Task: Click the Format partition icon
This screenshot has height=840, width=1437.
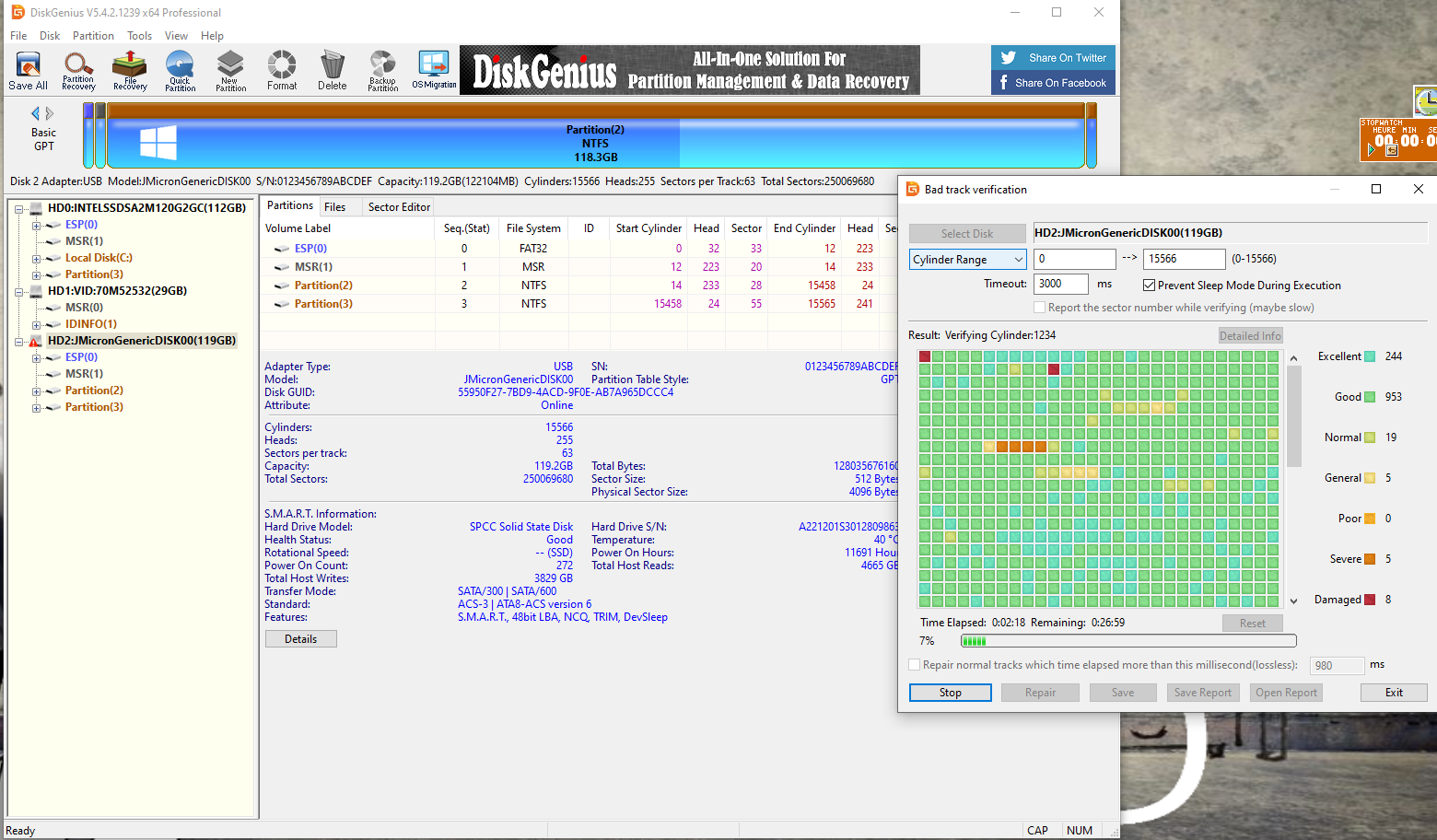Action: (282, 71)
